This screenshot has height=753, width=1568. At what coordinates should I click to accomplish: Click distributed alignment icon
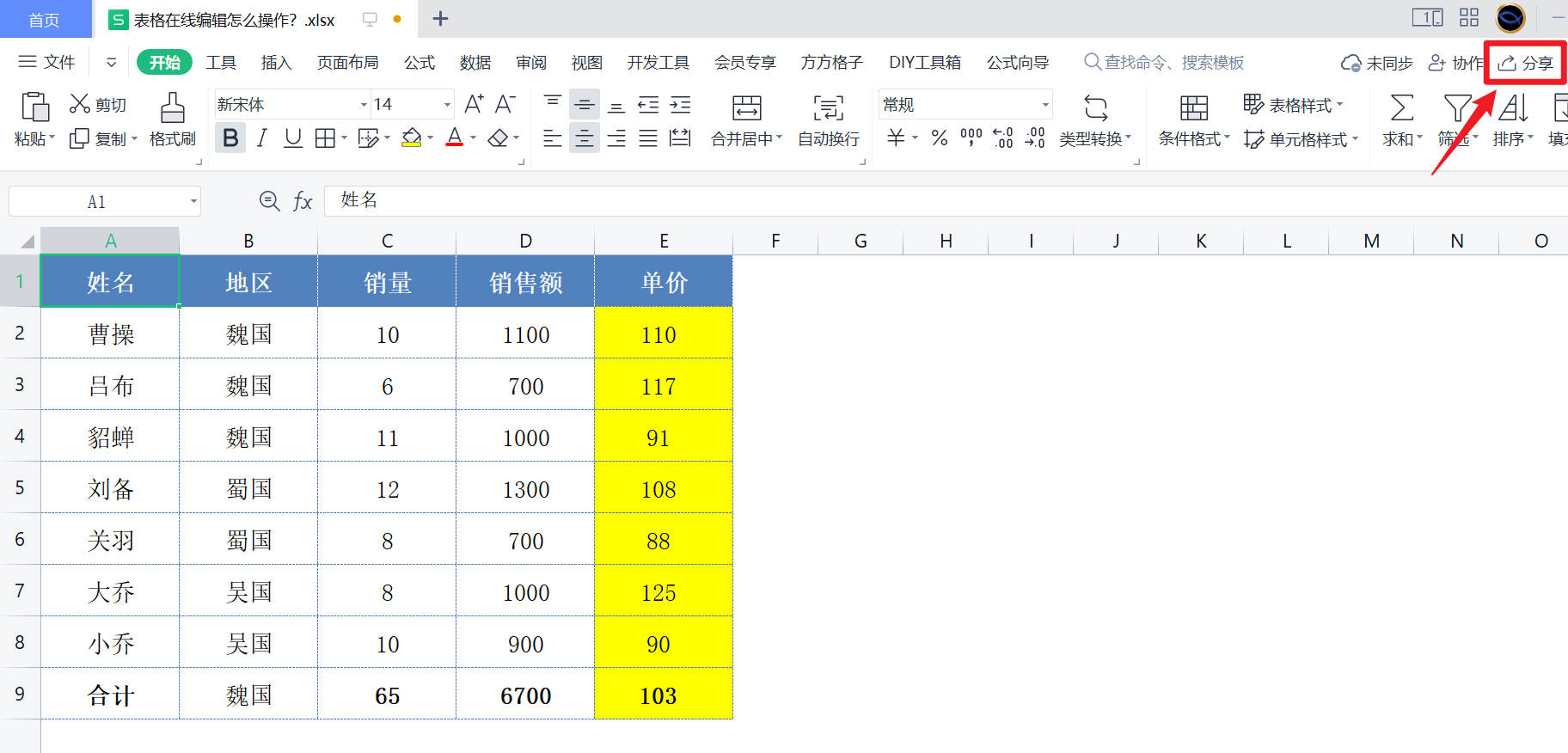click(x=680, y=138)
